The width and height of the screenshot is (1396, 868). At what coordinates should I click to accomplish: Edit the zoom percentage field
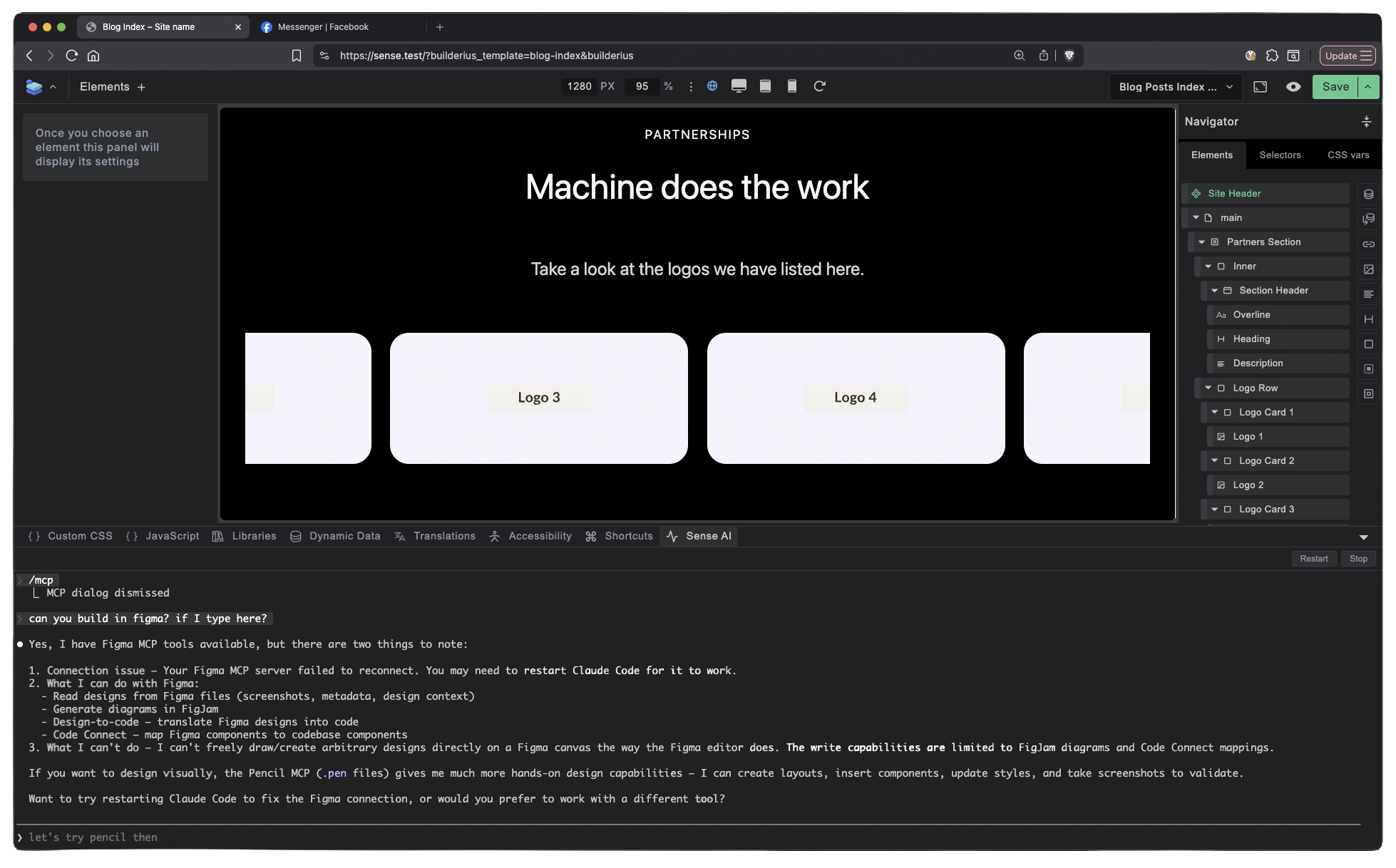[x=641, y=86]
